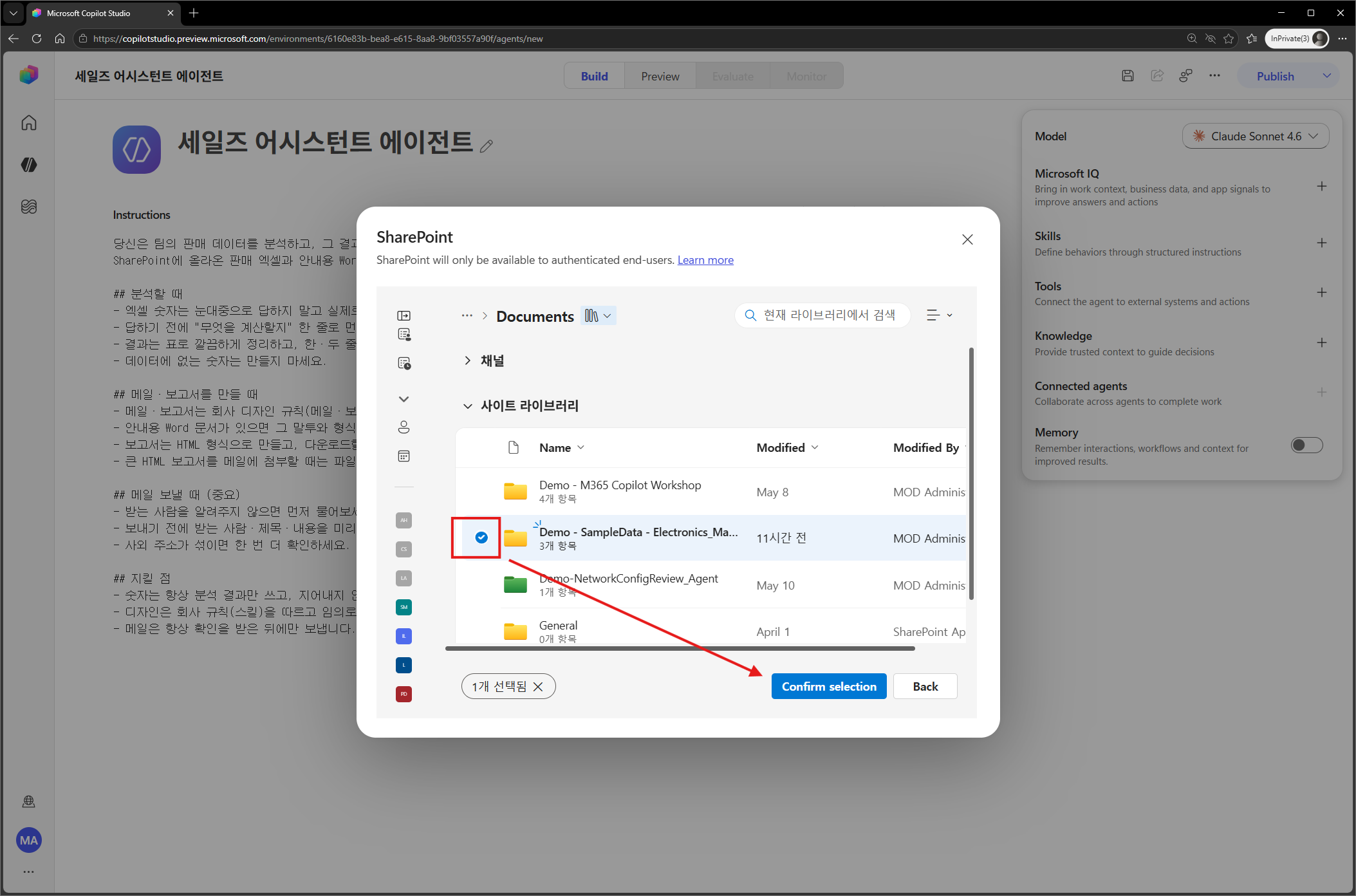
Task: Open the Publish dropdown arrow
Action: pyautogui.click(x=1326, y=76)
